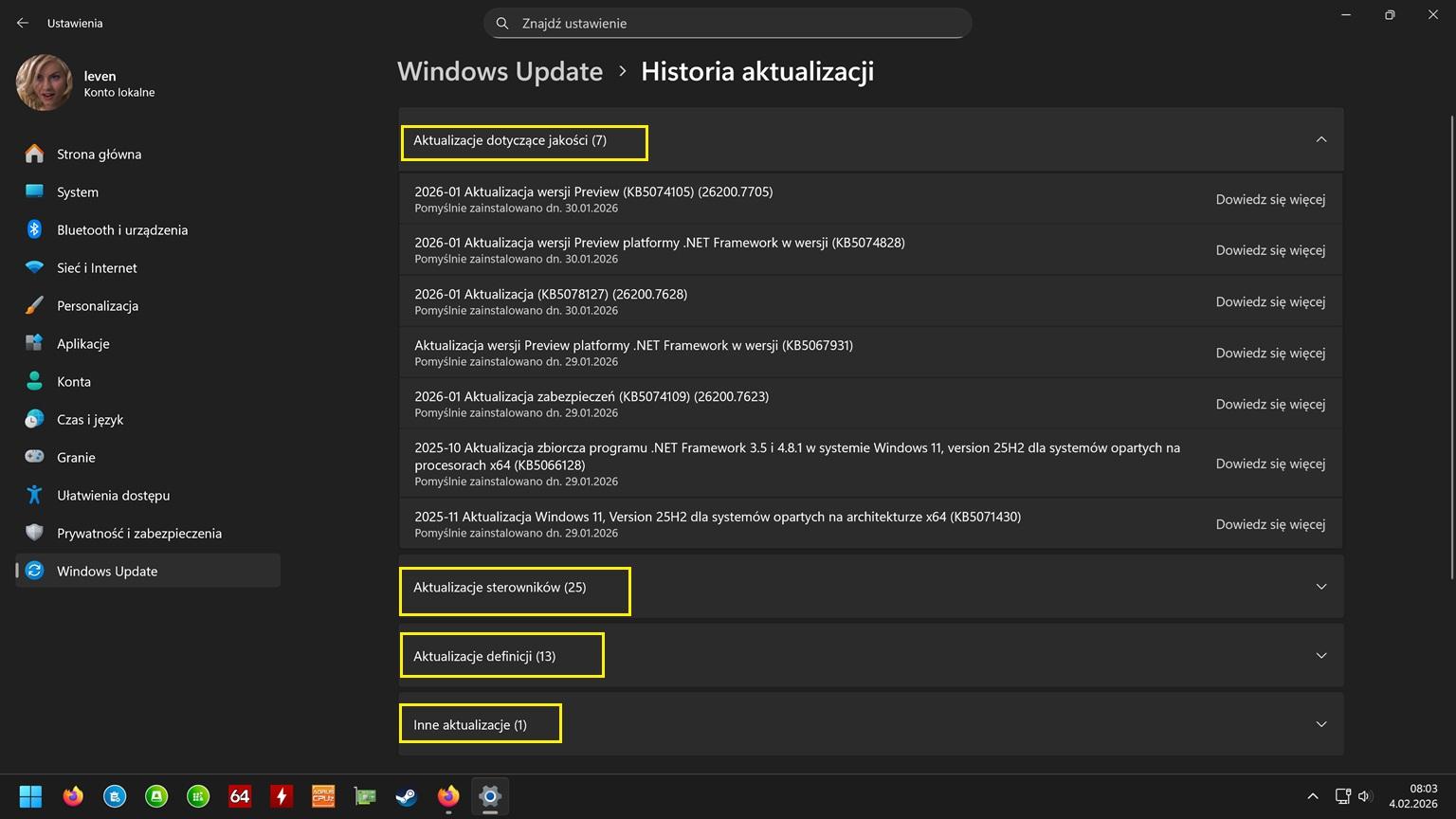Open the Windows Start menu
This screenshot has width=1456, height=819.
pyautogui.click(x=30, y=796)
